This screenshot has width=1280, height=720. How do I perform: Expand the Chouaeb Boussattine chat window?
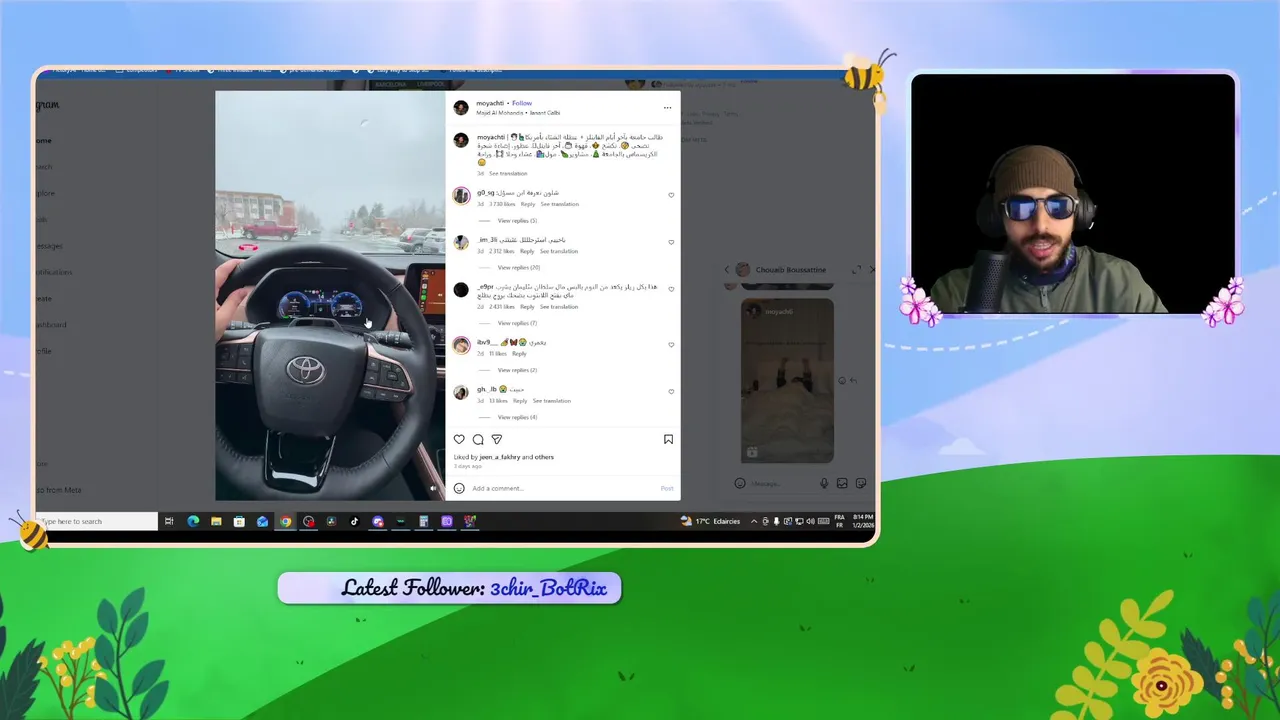point(856,270)
